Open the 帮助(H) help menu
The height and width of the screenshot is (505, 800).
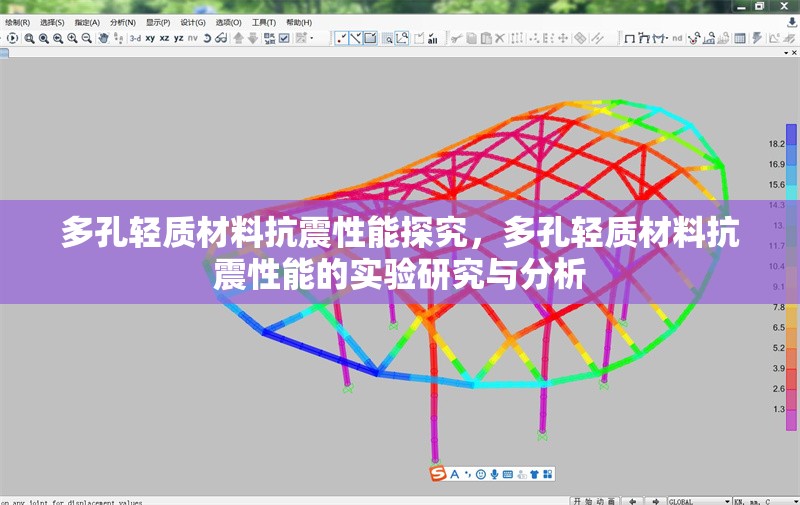(x=298, y=22)
